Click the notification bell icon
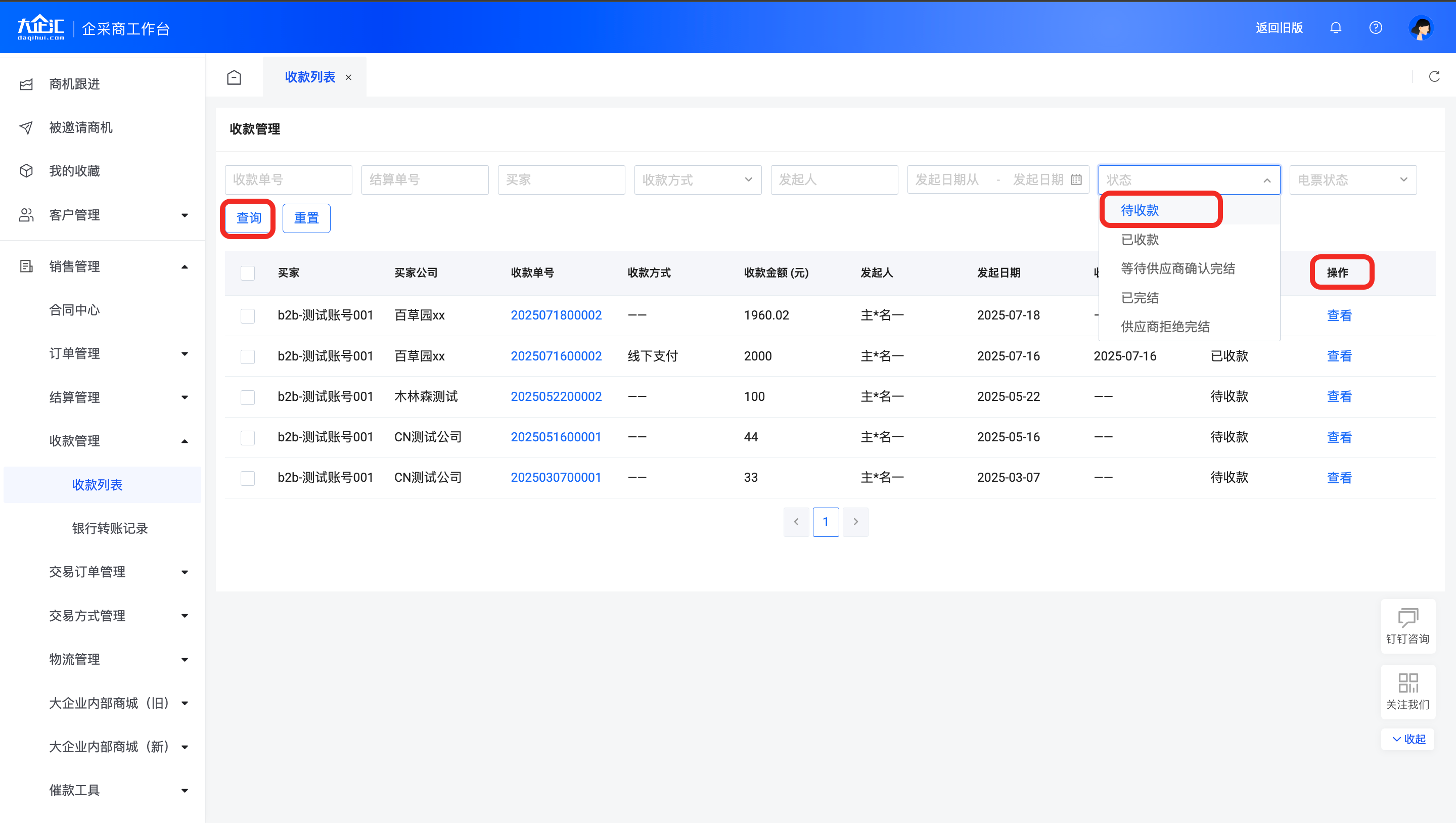The width and height of the screenshot is (1456, 823). [1336, 28]
